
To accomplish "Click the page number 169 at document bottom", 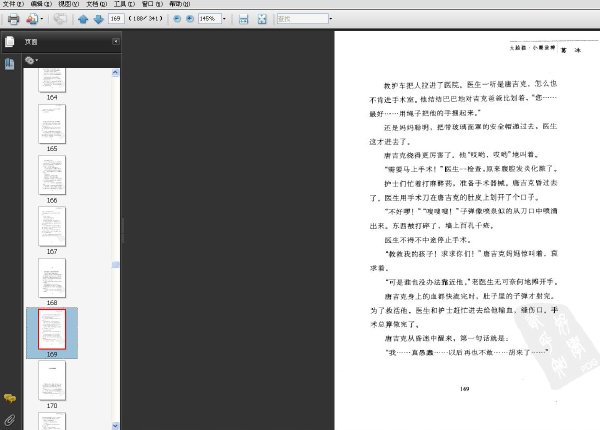I will (x=465, y=389).
